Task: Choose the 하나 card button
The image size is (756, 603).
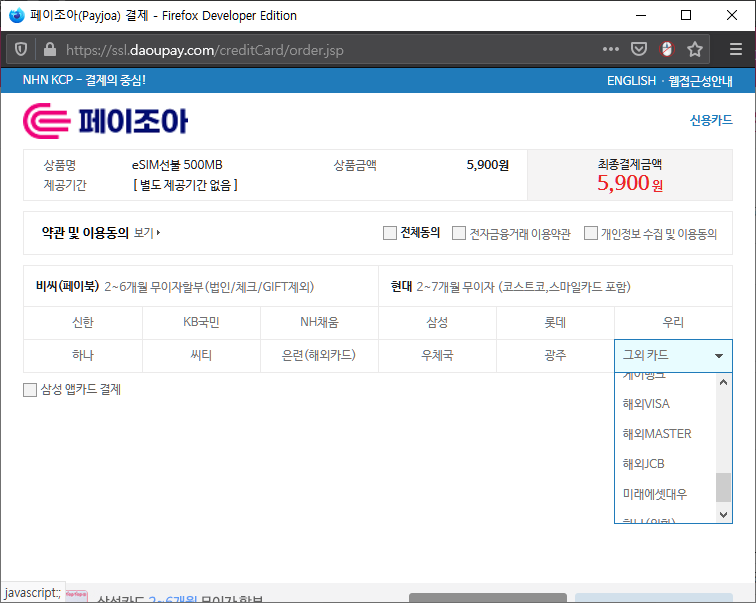Action: tap(83, 356)
